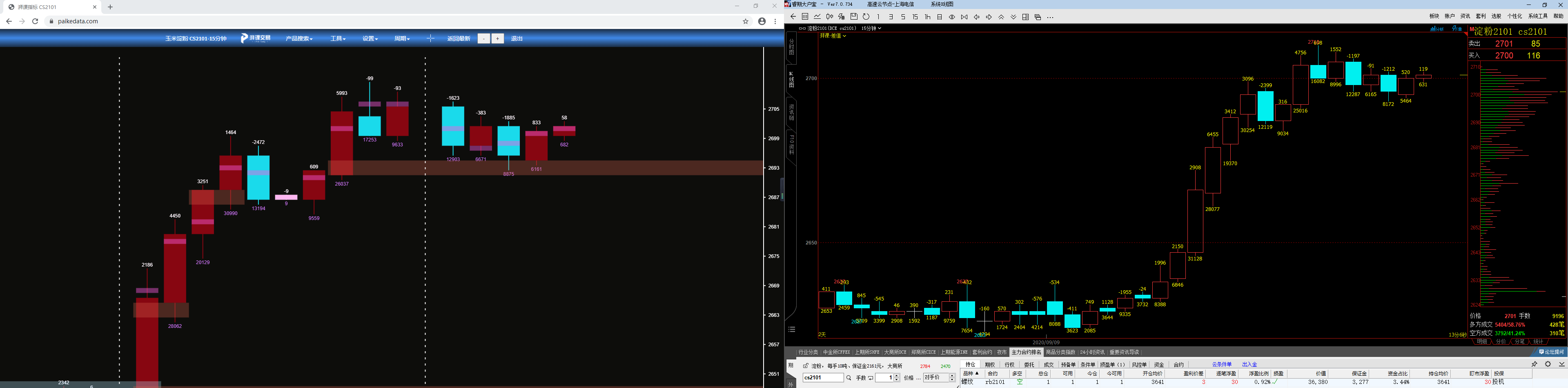Open the 对手价 price type combo box
Screen dimensions: 1568x388
point(939,378)
